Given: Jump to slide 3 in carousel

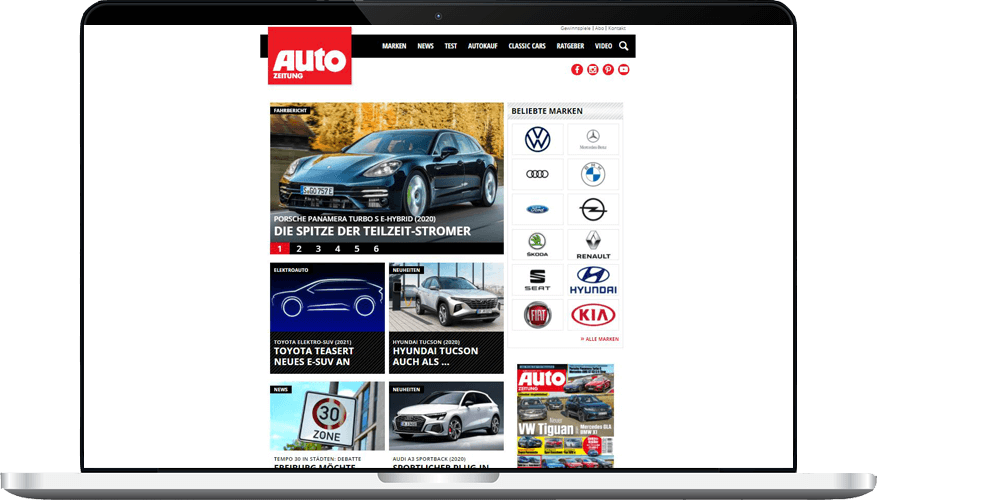Looking at the screenshot, I should point(318,249).
